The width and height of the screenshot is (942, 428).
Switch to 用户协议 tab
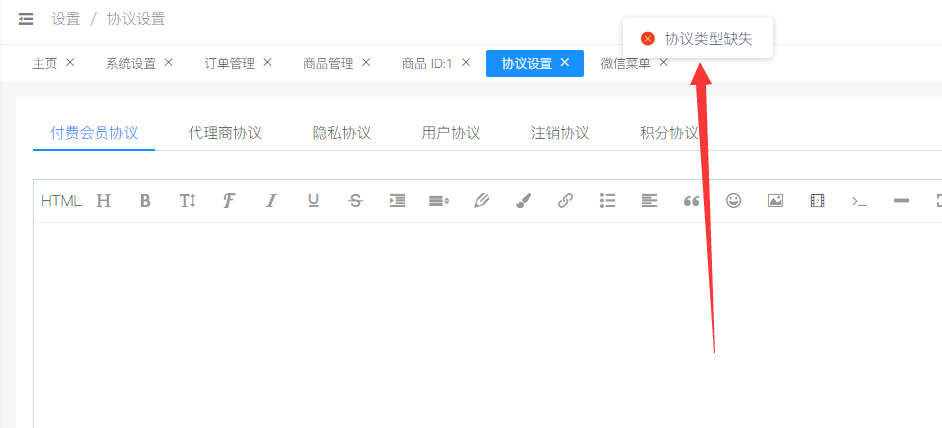click(x=451, y=133)
